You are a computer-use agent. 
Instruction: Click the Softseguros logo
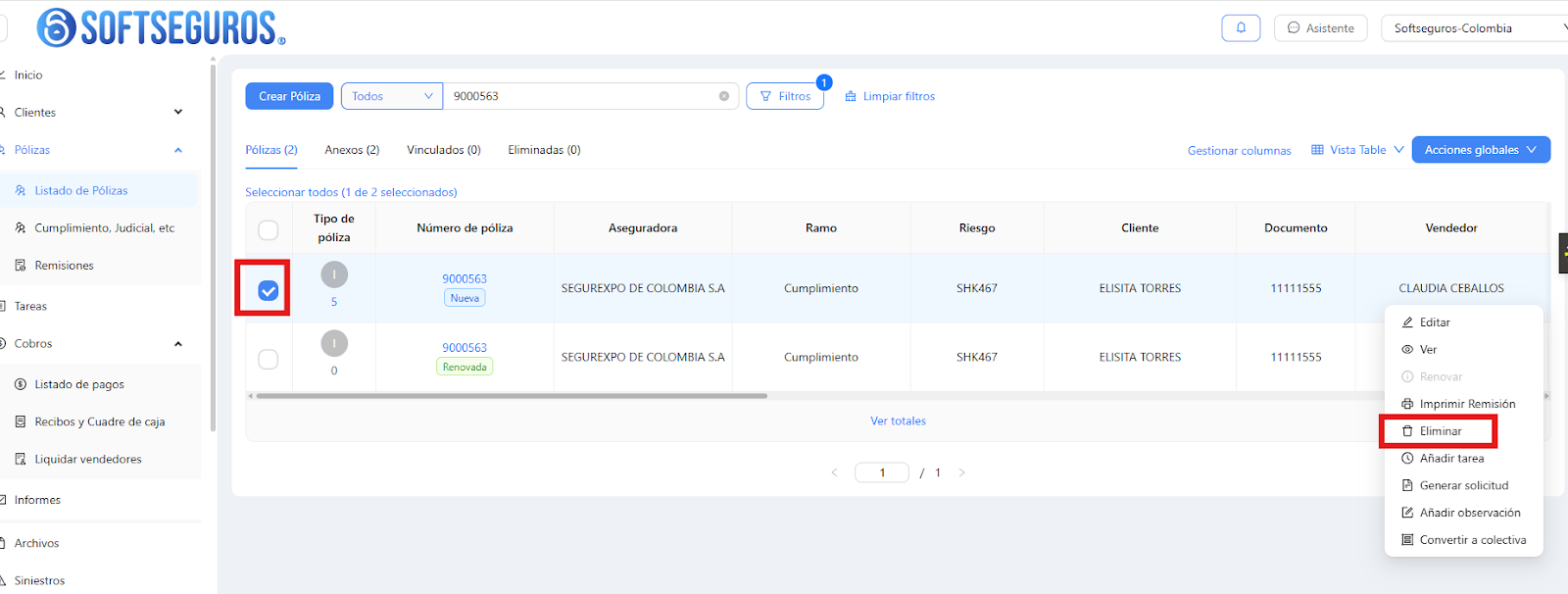point(161,27)
